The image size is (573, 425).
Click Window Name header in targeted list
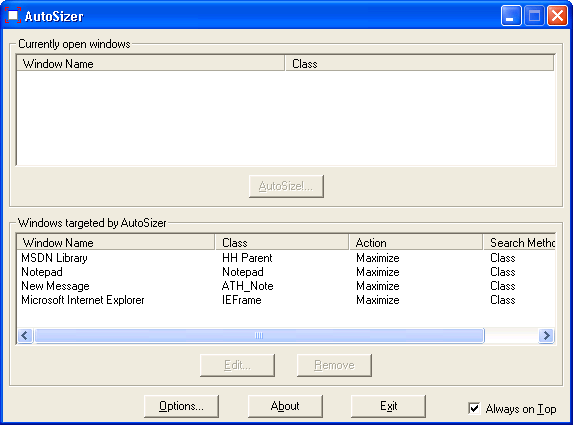(116, 243)
